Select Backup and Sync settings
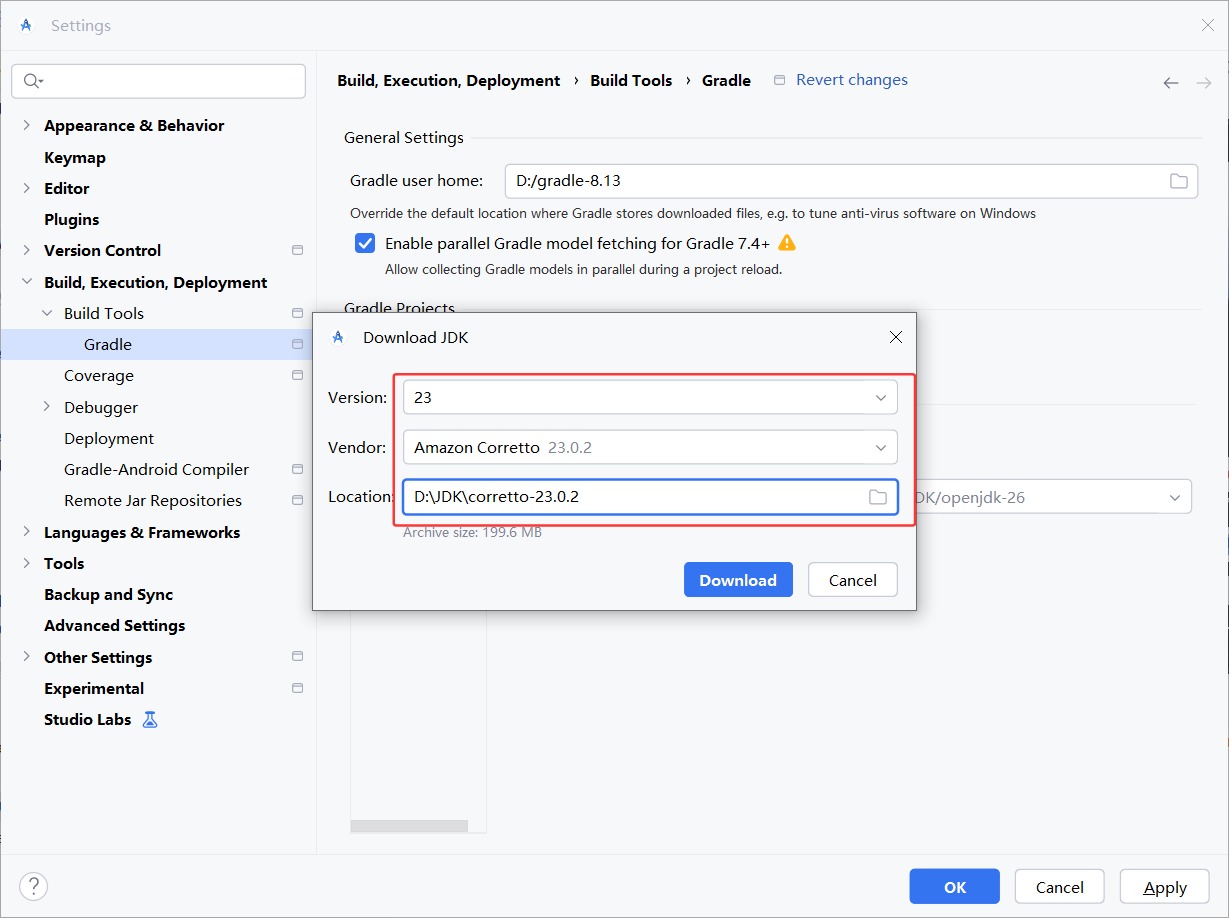The width and height of the screenshot is (1229, 918). pos(109,594)
